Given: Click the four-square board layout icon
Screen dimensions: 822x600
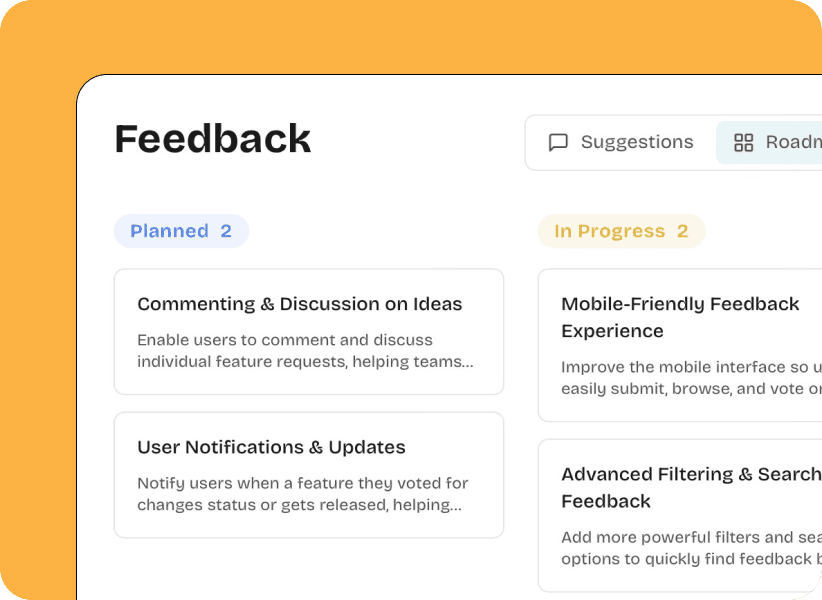Looking at the screenshot, I should [743, 142].
